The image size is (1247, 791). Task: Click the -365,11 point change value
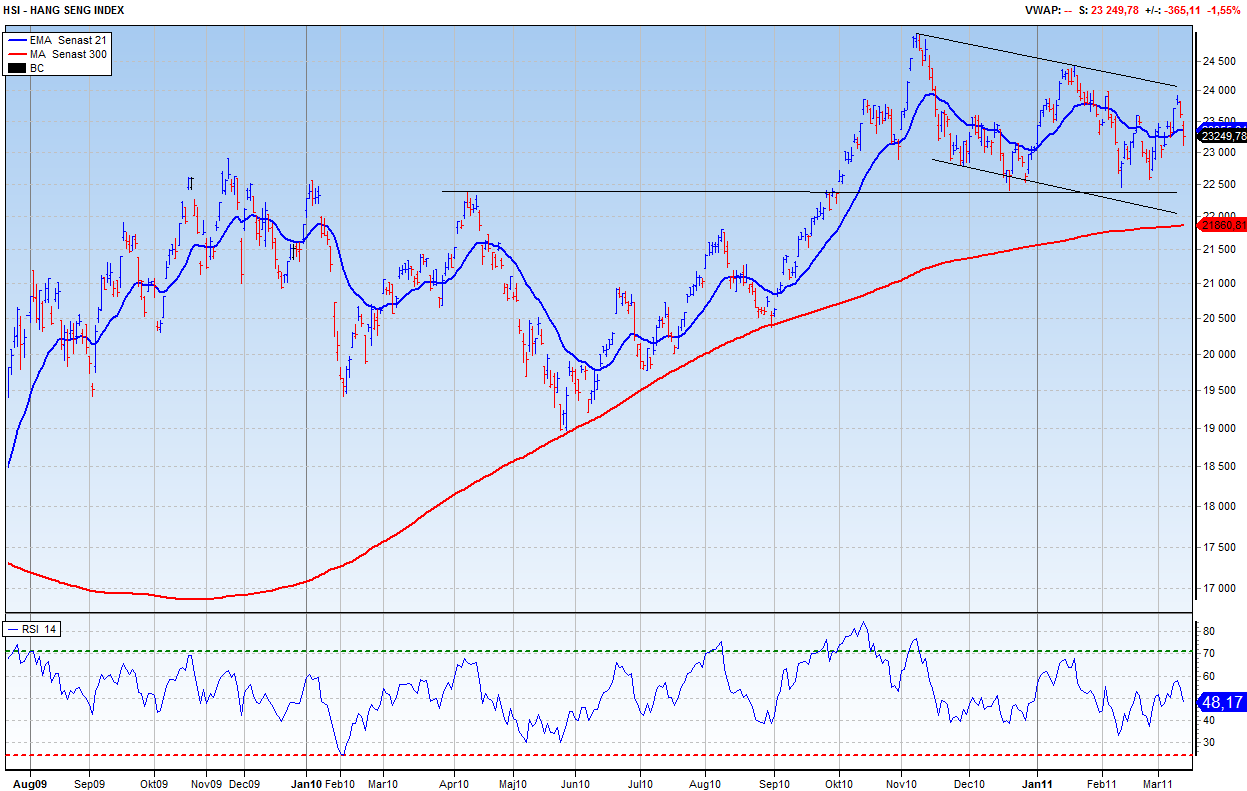pos(1182,10)
